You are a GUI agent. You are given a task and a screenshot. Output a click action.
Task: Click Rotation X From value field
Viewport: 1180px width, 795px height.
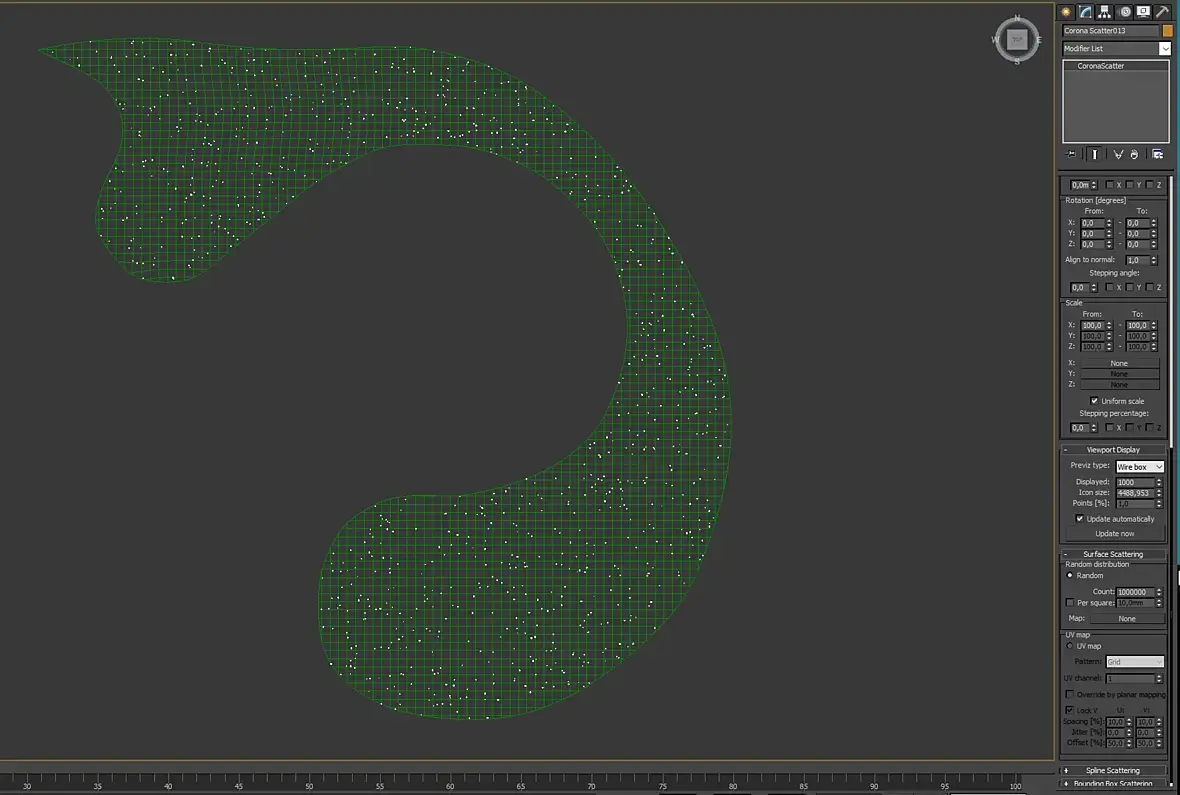pyautogui.click(x=1092, y=223)
